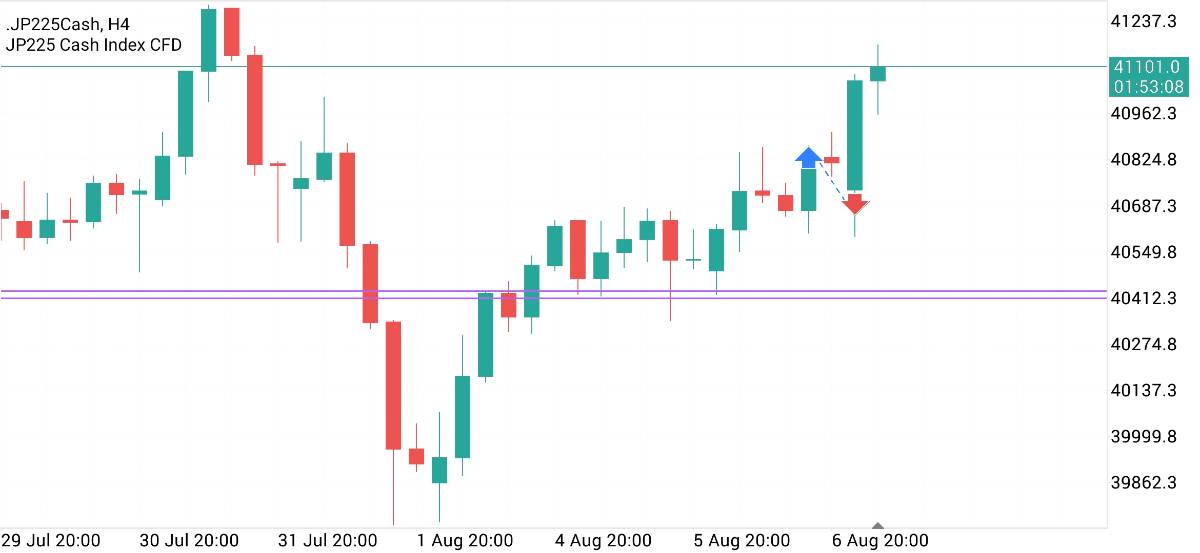Select the tall red candle bottoming near 39999

click(393, 385)
